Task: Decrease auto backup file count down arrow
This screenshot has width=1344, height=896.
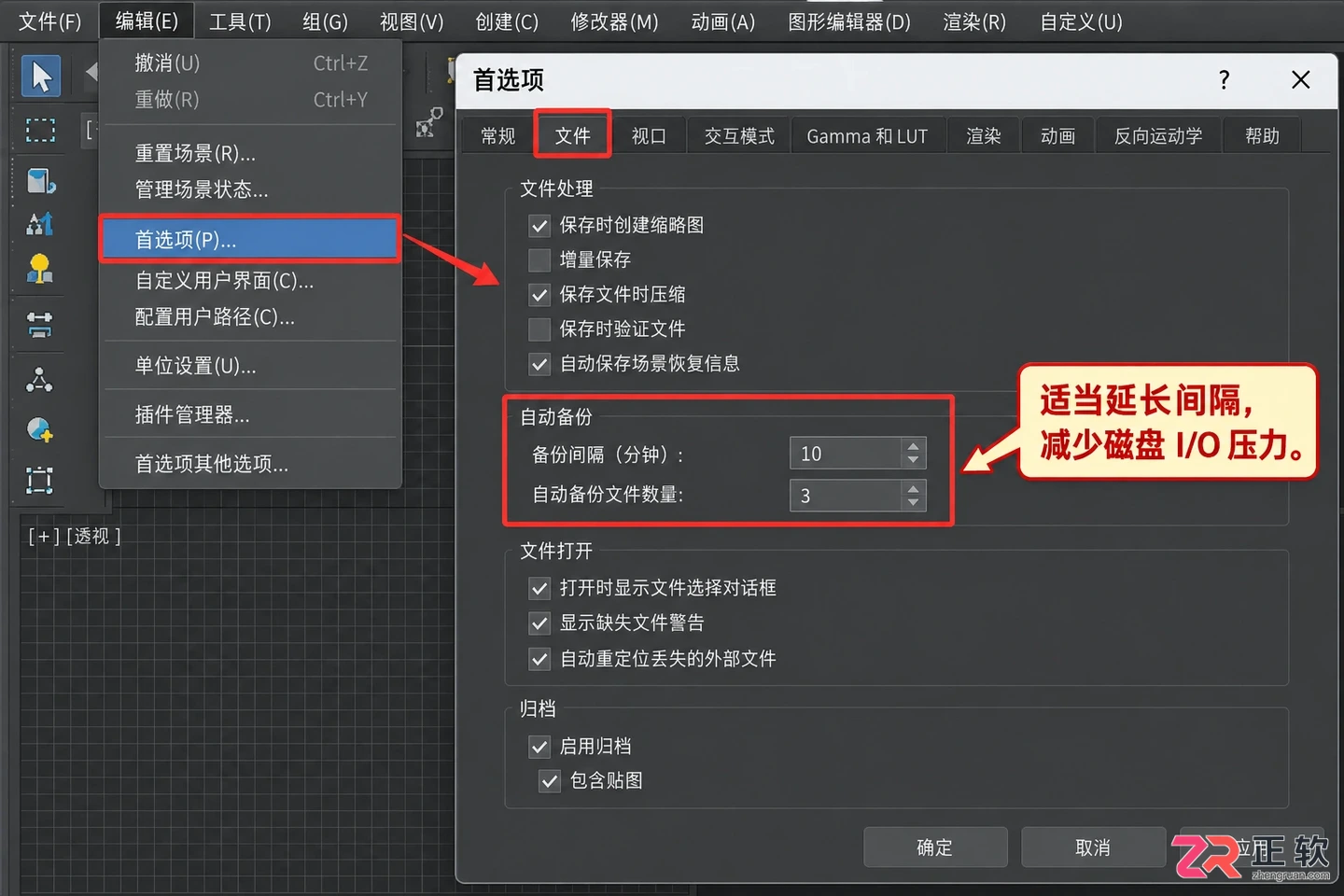Action: 913,503
